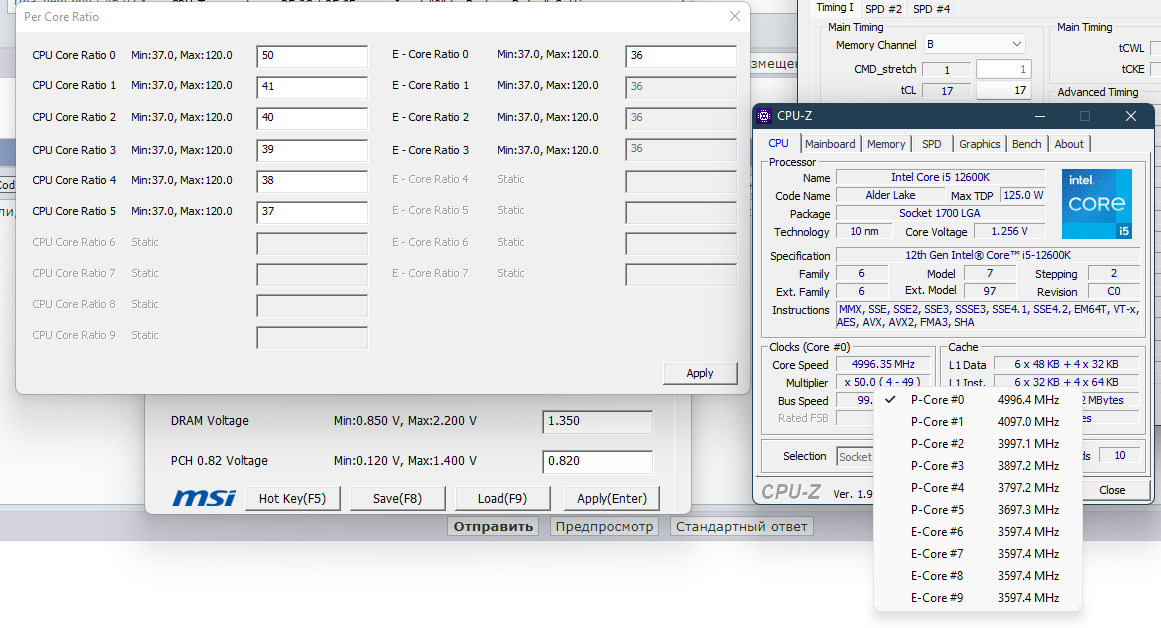Select the CPU tab in CPU-Z
The height and width of the screenshot is (628, 1161).
point(778,143)
